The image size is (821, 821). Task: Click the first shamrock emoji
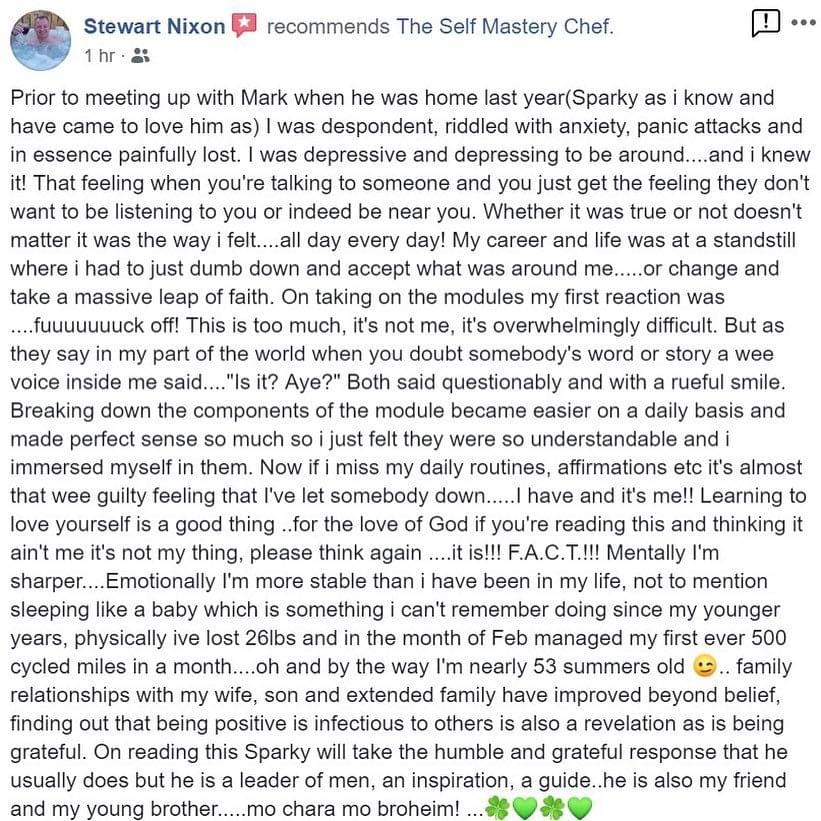(x=496, y=809)
